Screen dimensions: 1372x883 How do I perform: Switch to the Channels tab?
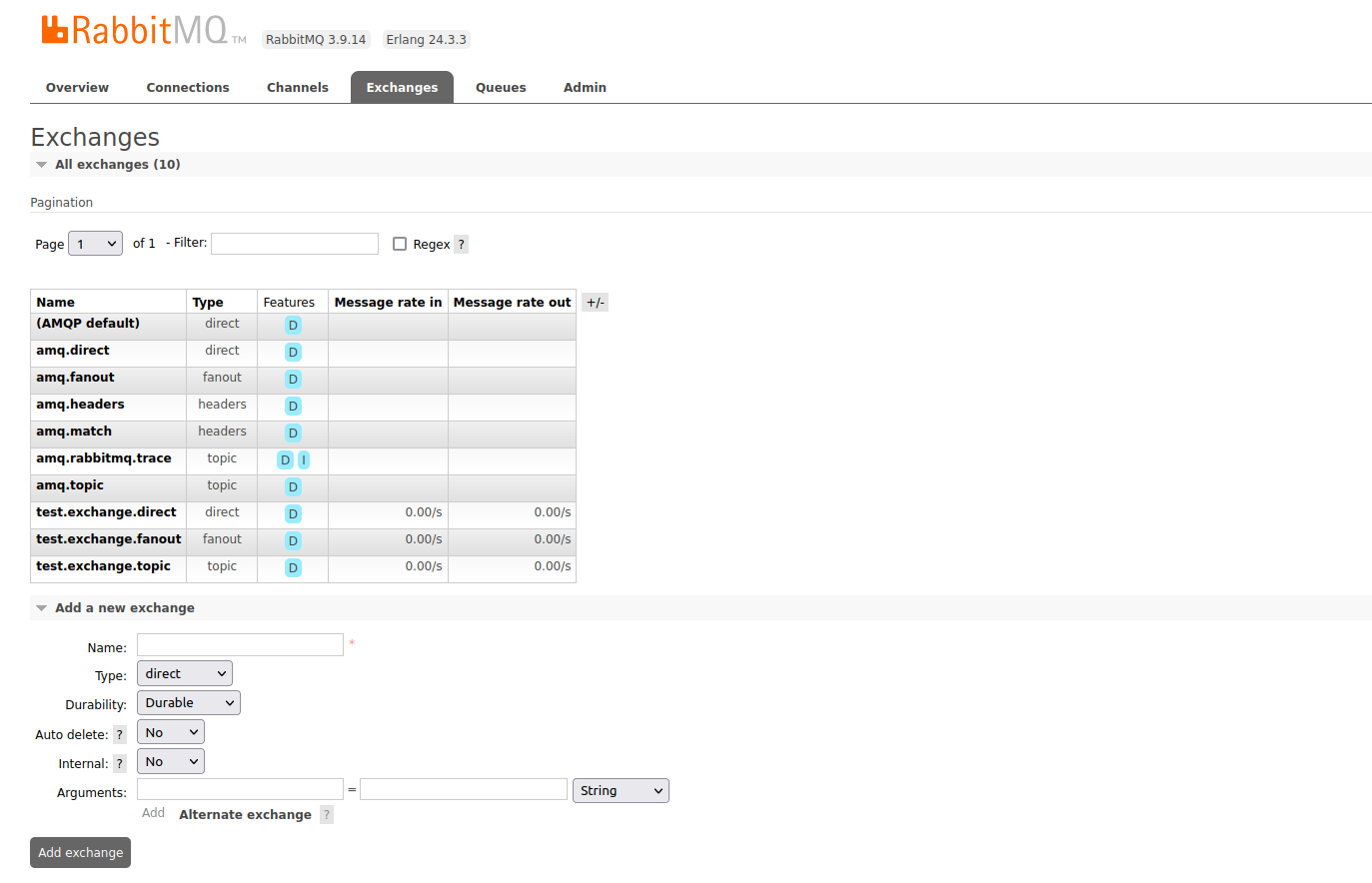tap(298, 88)
